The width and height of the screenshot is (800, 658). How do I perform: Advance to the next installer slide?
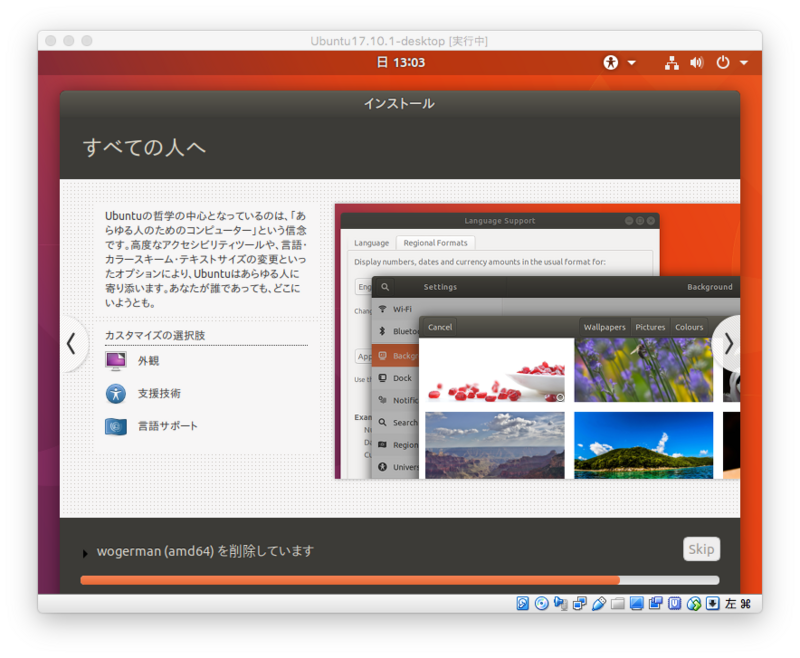728,343
